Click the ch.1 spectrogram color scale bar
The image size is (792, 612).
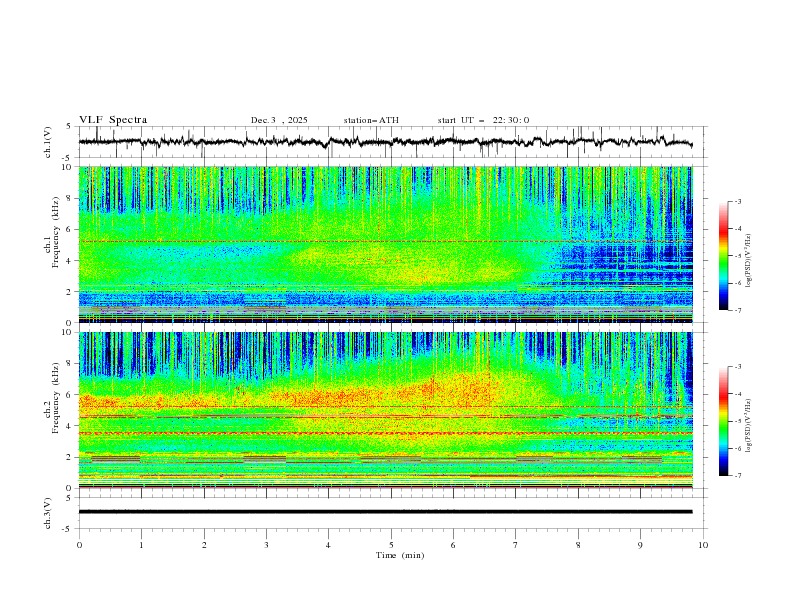click(x=723, y=255)
